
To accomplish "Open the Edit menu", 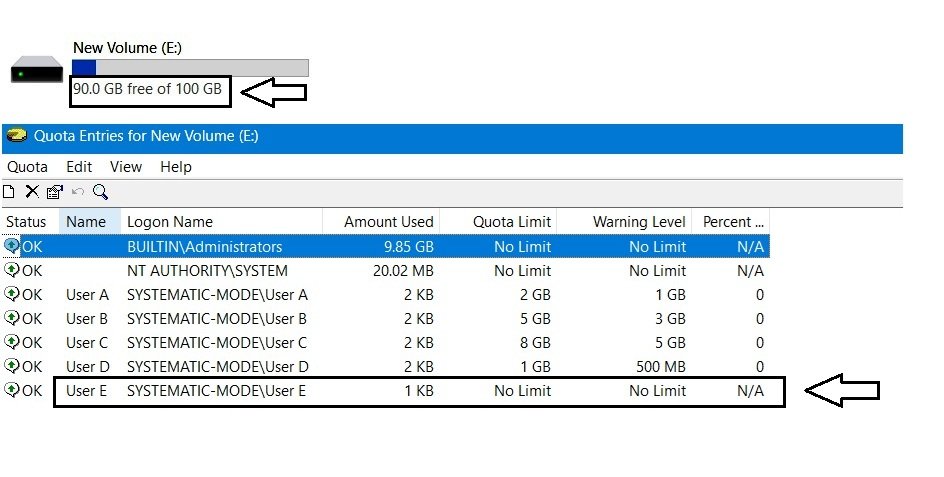I will tap(79, 167).
